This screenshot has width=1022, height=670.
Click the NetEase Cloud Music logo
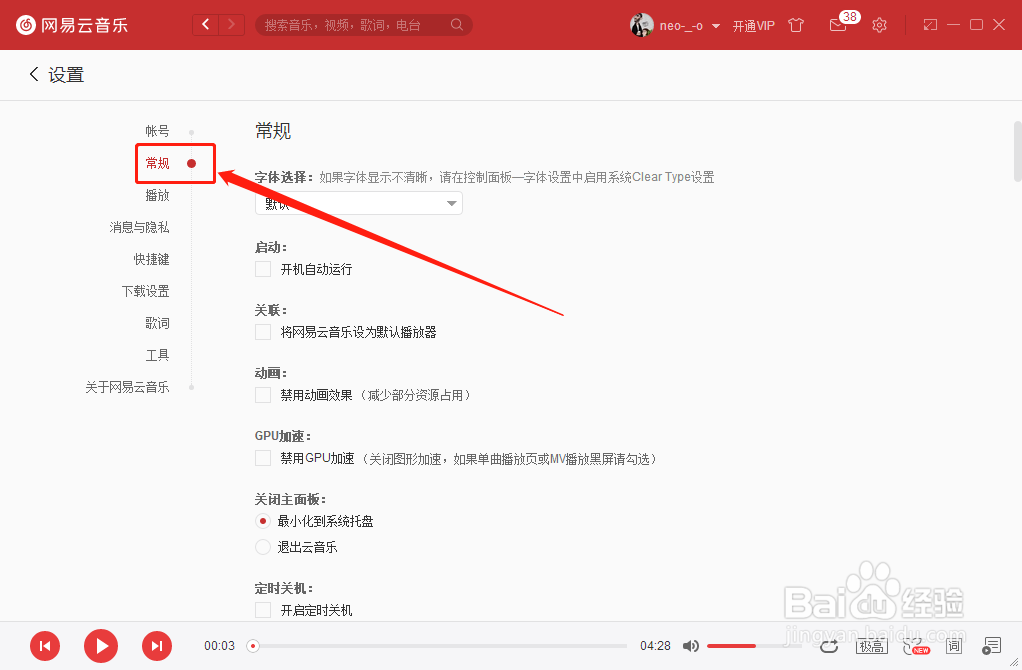coord(72,25)
